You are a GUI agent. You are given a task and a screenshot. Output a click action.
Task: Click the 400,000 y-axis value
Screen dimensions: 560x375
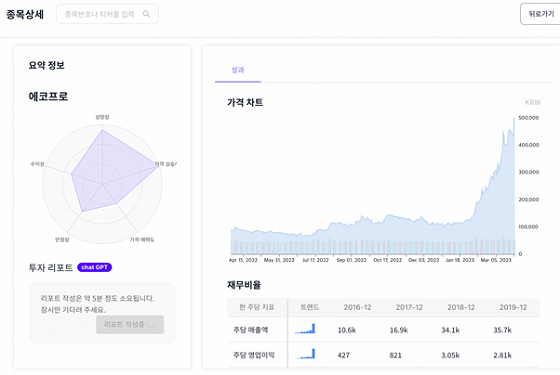(529, 145)
